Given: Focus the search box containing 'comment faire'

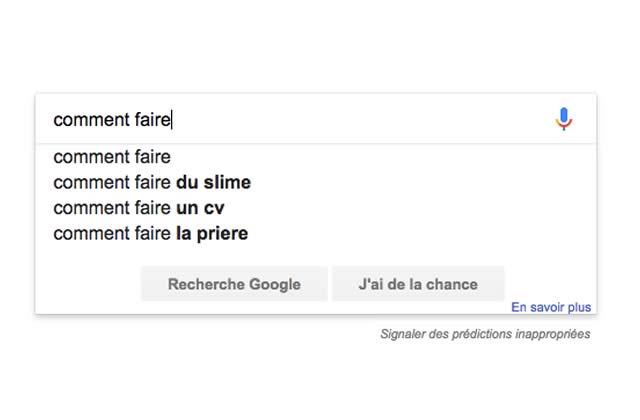Looking at the screenshot, I should tap(300, 120).
